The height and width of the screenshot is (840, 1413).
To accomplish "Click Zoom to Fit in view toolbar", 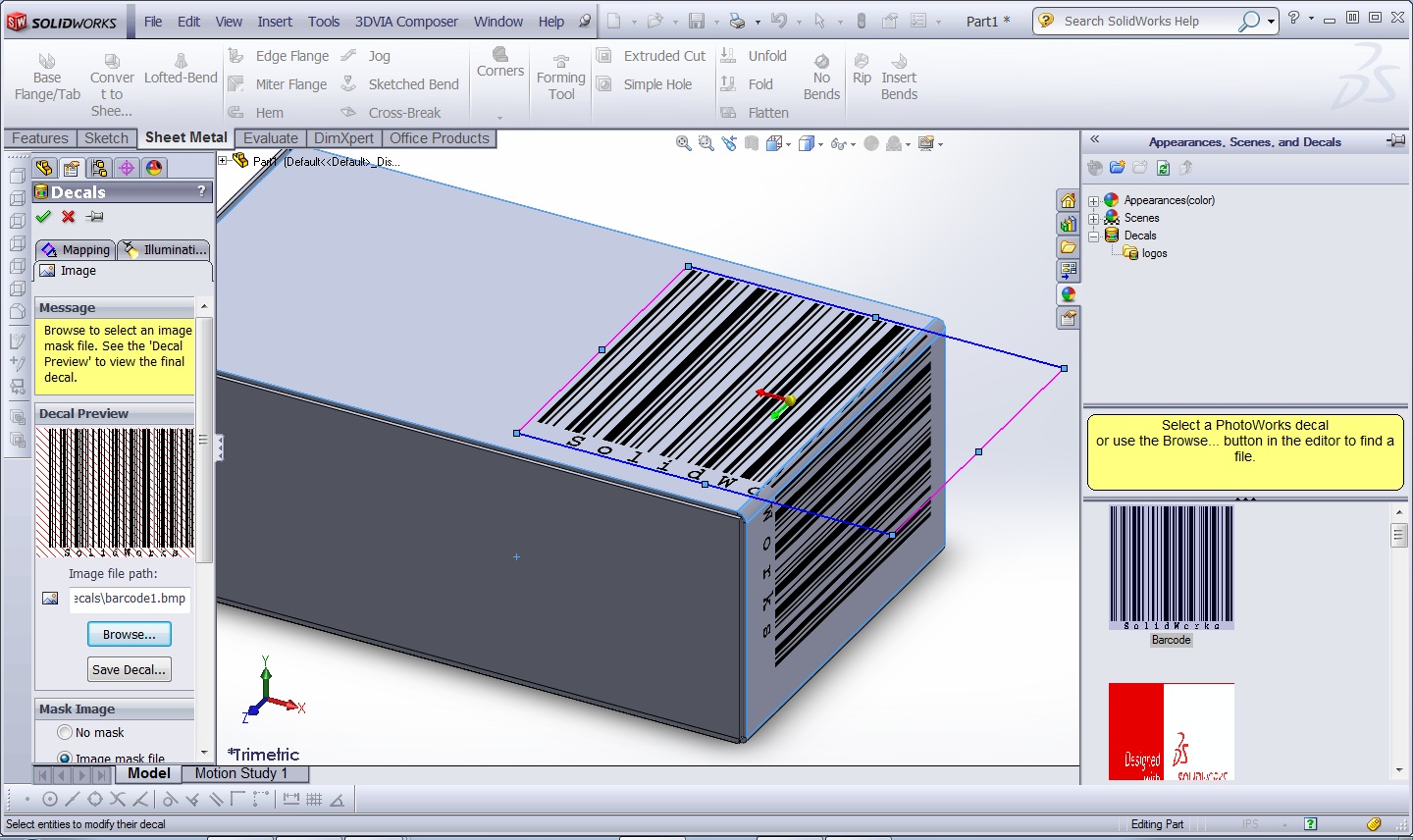I will (684, 144).
